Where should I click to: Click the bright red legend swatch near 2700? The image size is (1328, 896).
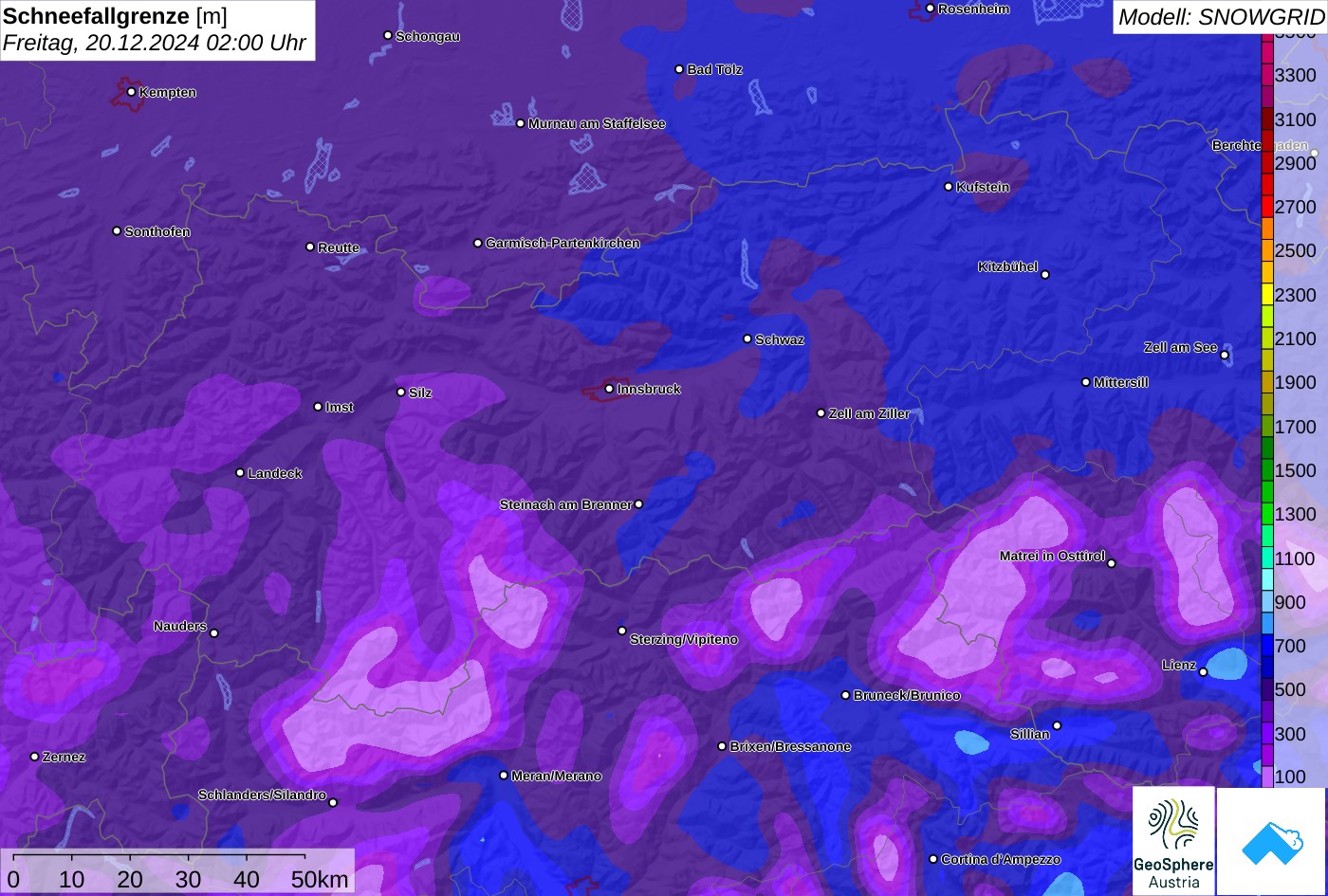[1267, 206]
